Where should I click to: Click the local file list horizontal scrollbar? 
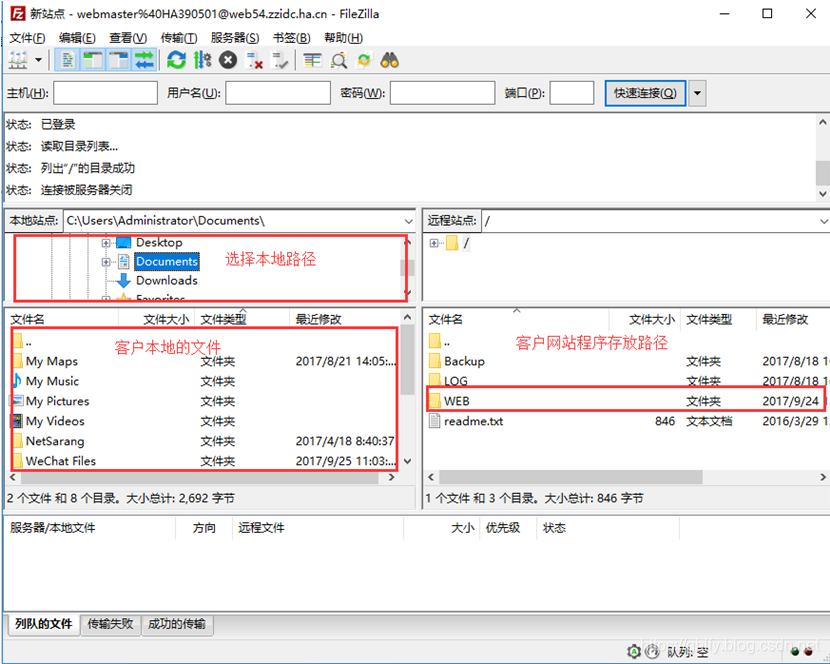(201, 477)
